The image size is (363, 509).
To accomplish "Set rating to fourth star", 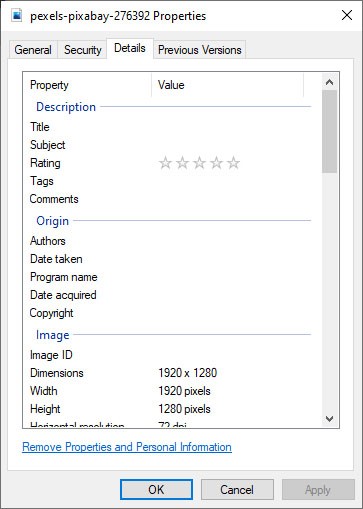I will pos(216,163).
